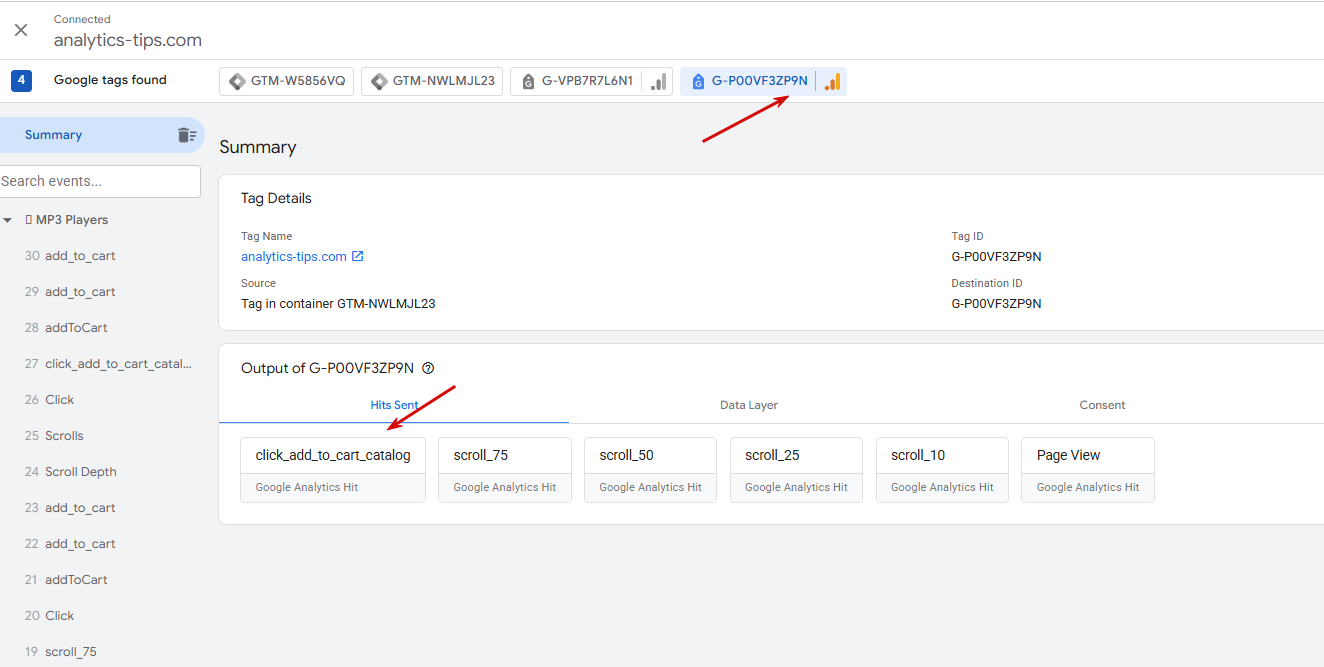Click the clear events icon beside Summary
The image size is (1324, 667).
tap(186, 135)
